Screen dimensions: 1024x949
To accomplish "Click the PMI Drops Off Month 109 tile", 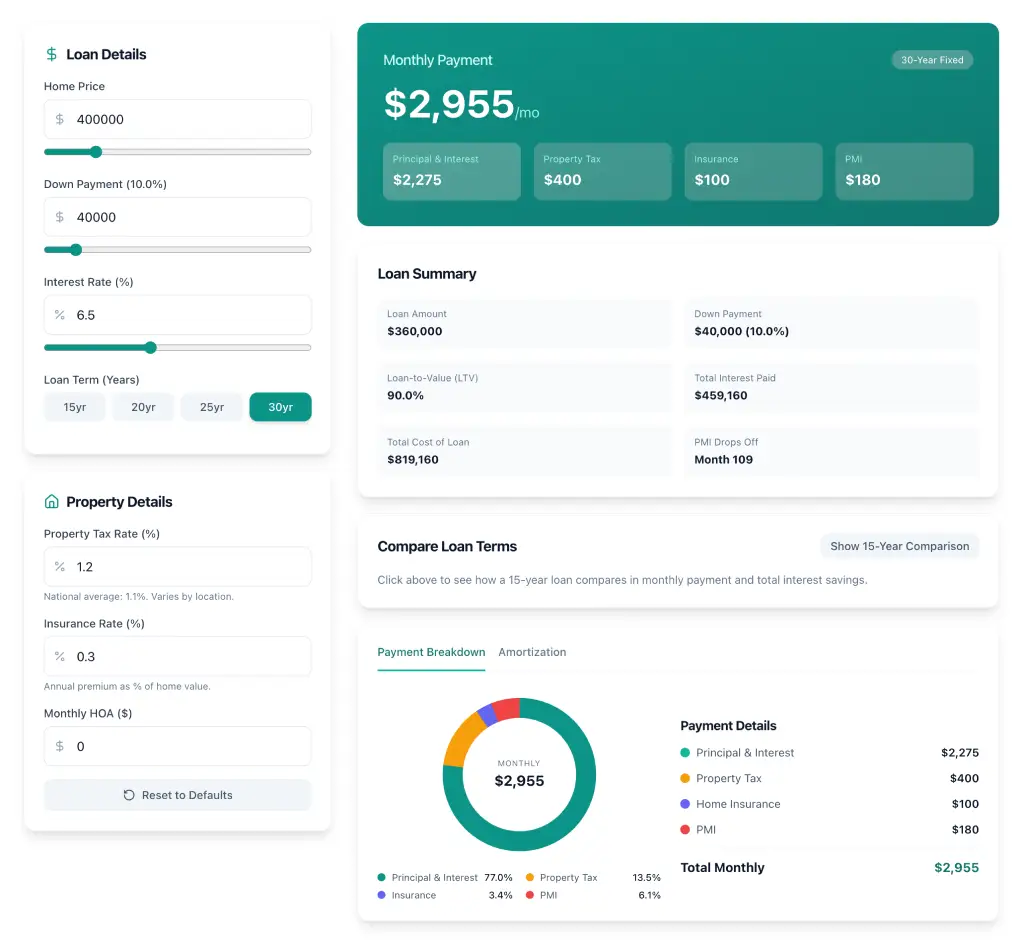I will 832,451.
